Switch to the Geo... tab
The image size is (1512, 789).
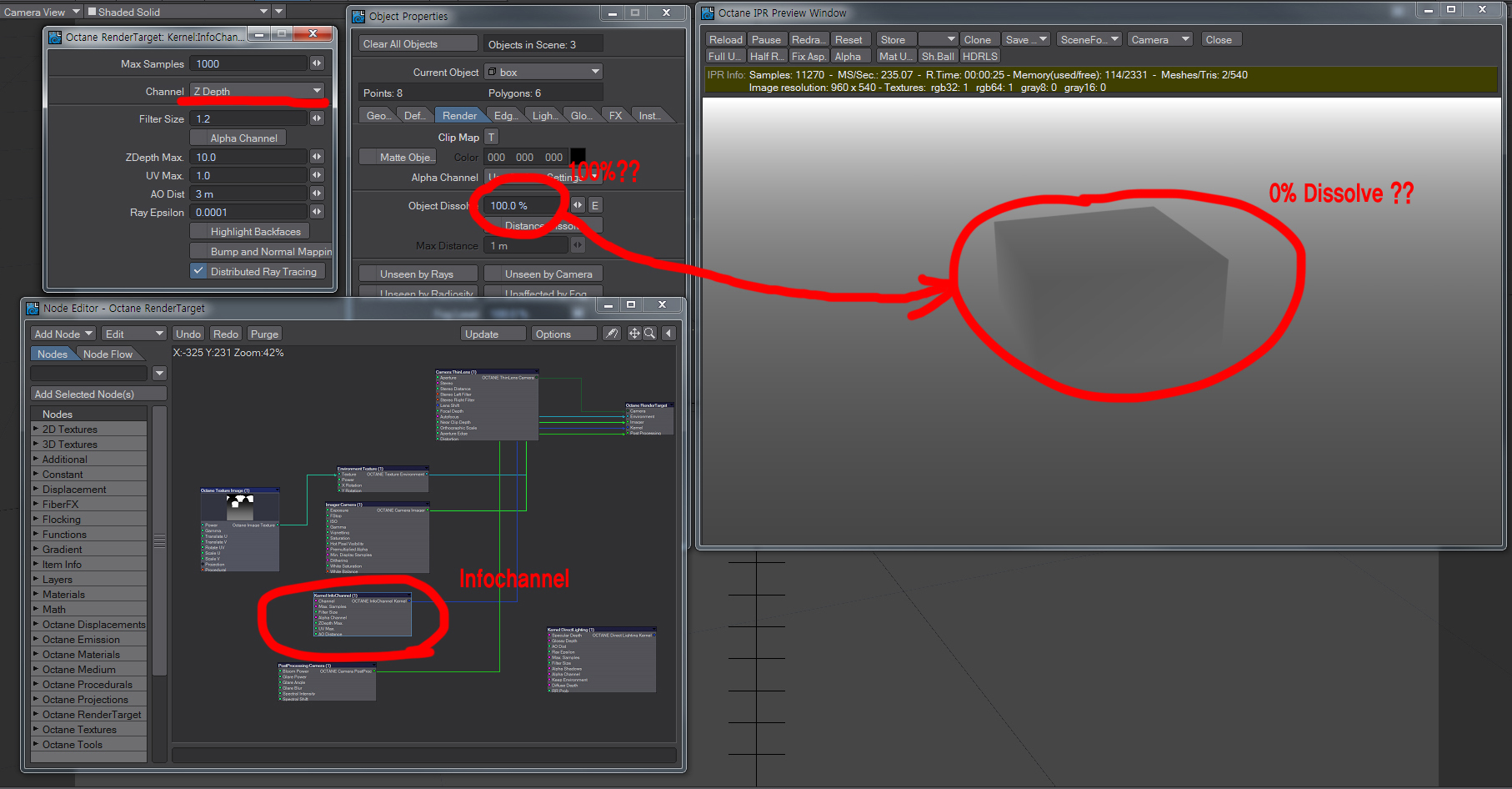coord(378,115)
